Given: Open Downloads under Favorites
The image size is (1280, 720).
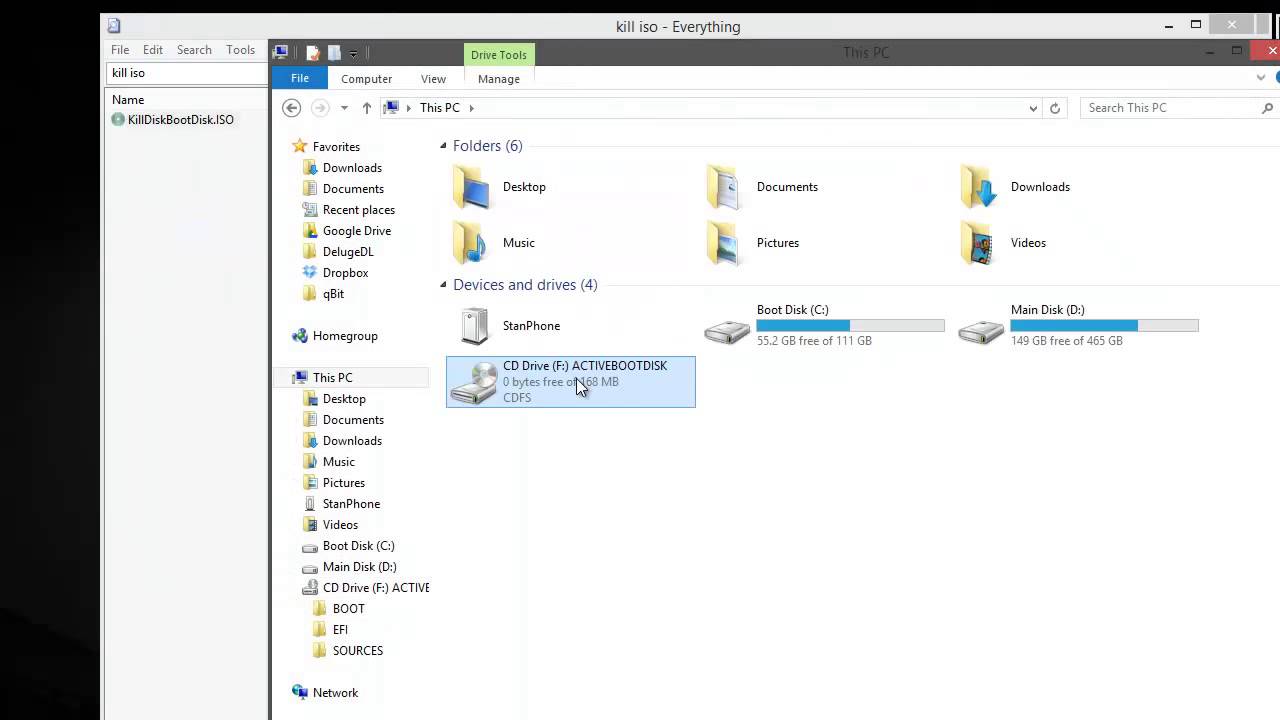Looking at the screenshot, I should point(352,168).
